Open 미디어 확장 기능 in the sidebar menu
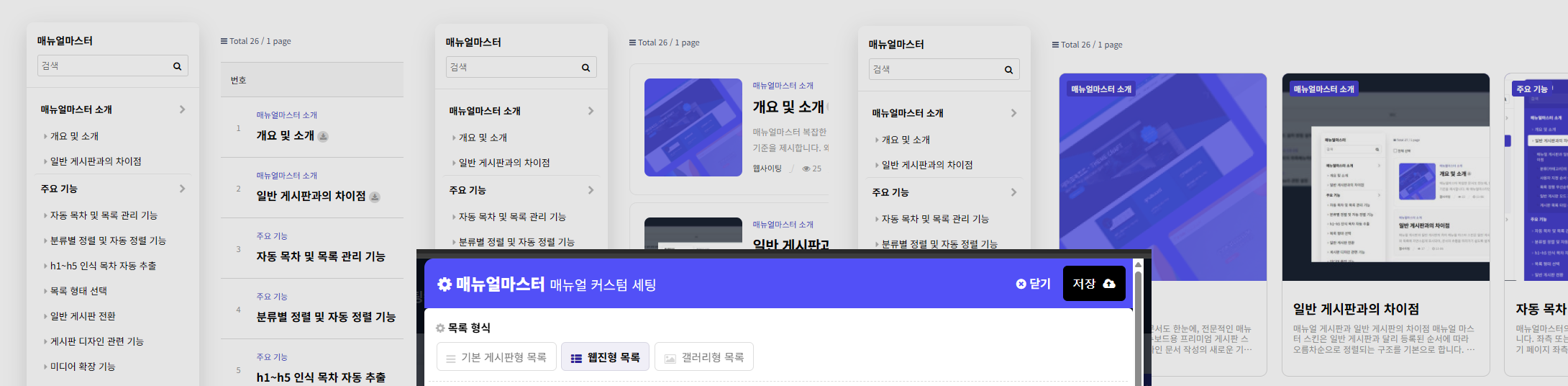The height and width of the screenshot is (386, 1568). 83,367
